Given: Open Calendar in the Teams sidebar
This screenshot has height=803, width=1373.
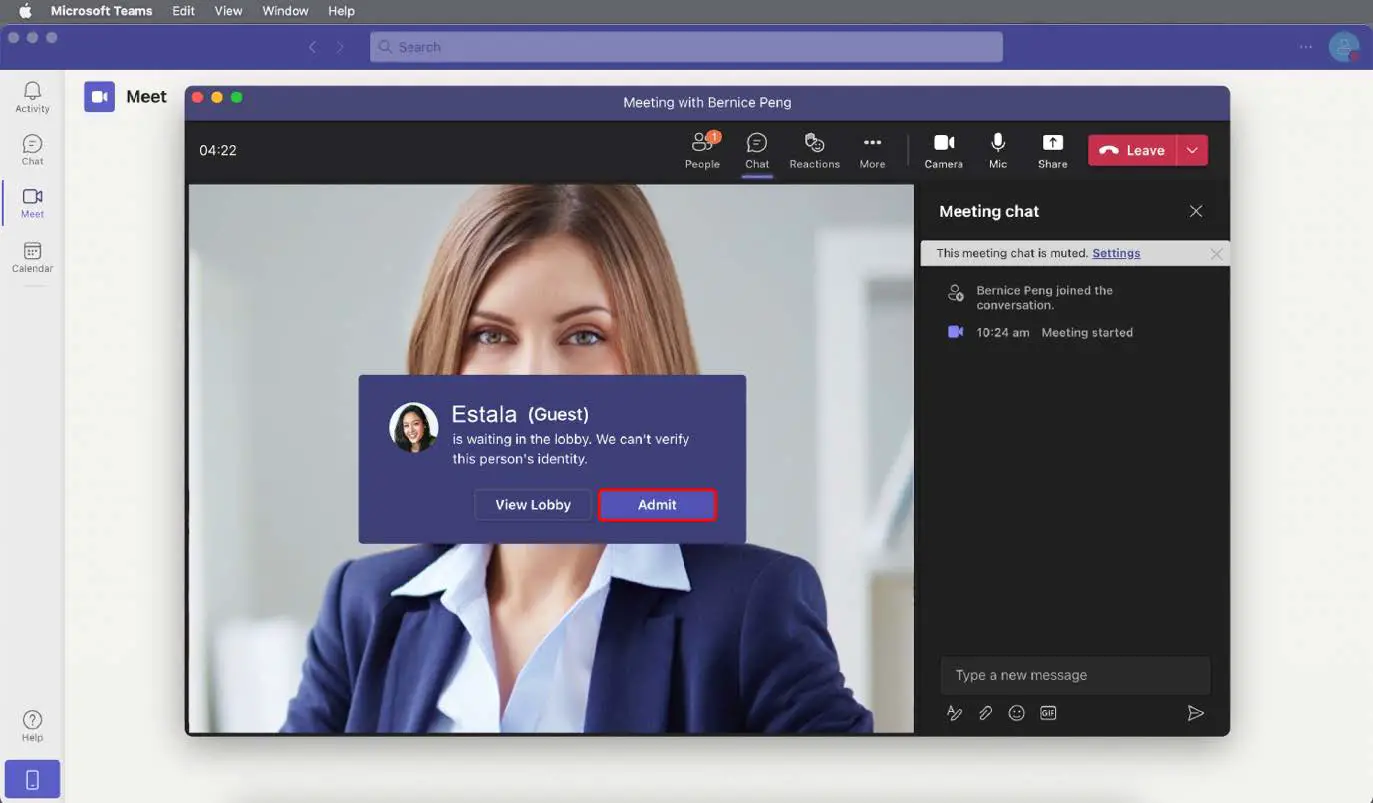Looking at the screenshot, I should 32,257.
